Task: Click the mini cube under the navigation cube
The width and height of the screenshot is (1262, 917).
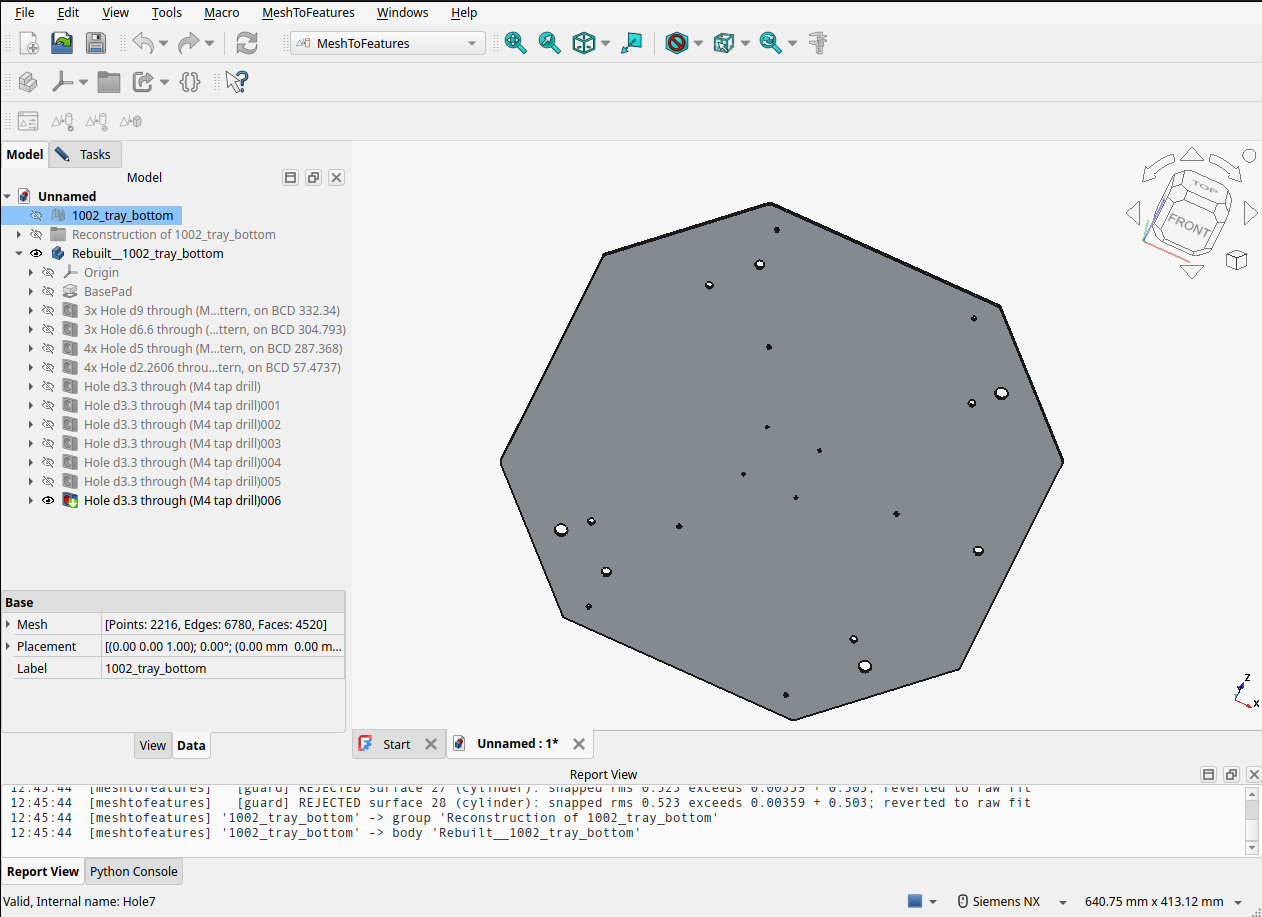Action: coord(1237,260)
